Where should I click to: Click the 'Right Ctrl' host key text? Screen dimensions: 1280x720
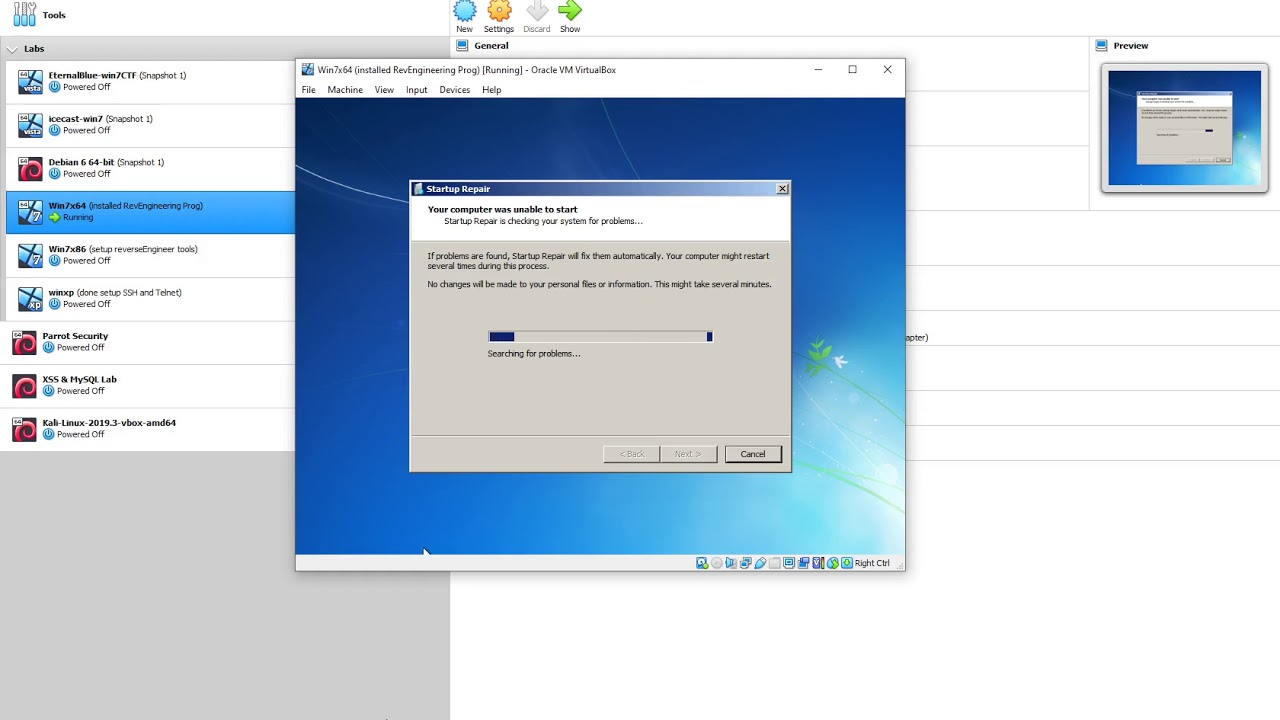pos(872,563)
